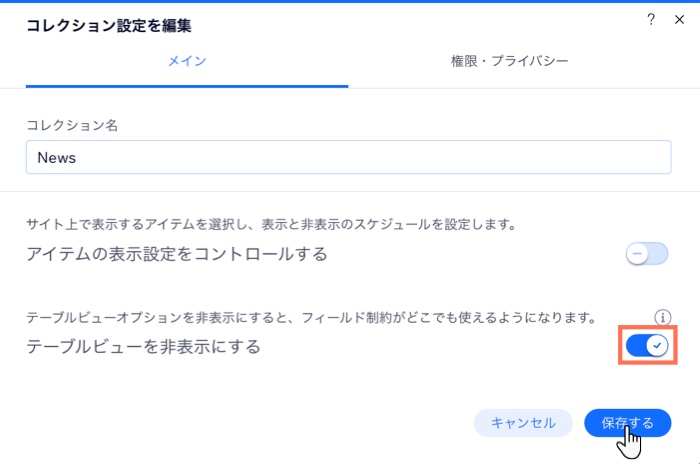
Task: Switch to the メイン tab
Action: [x=186, y=61]
